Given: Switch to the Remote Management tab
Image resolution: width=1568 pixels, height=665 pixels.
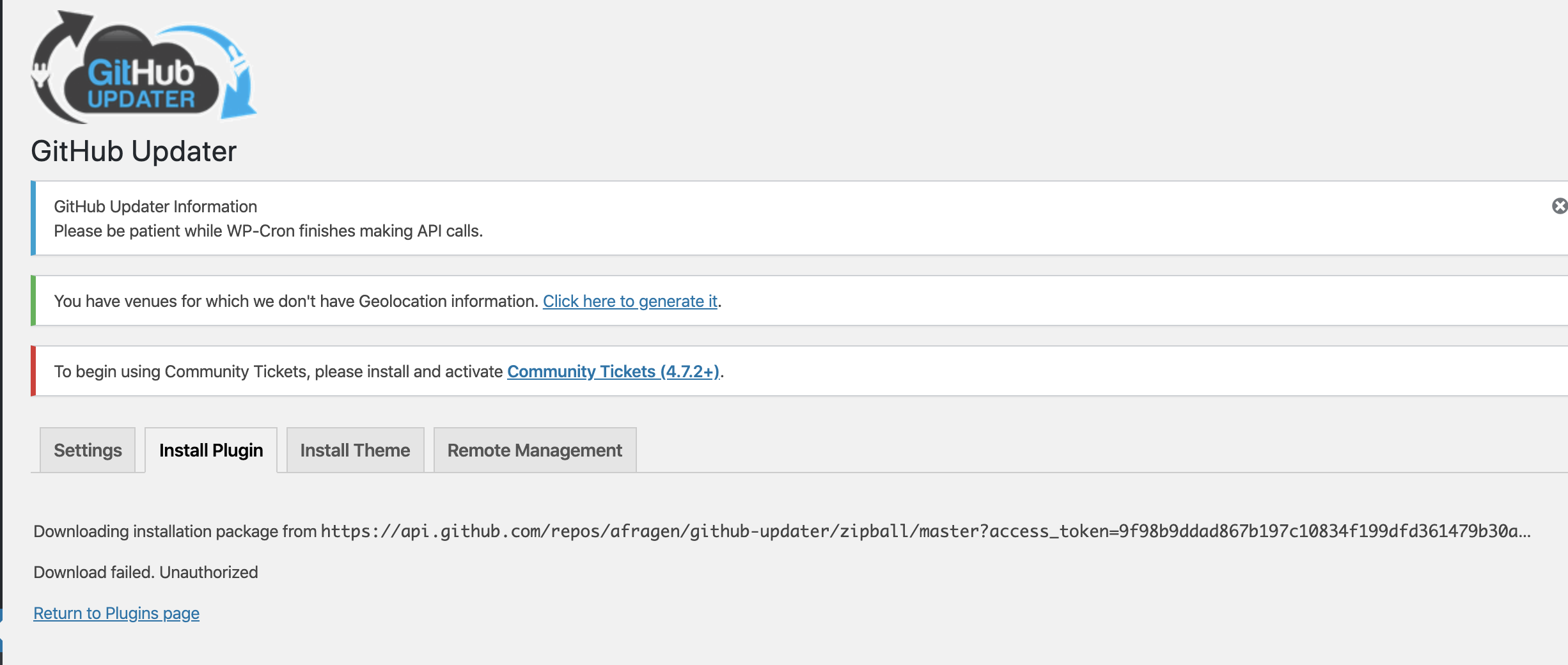Looking at the screenshot, I should [x=535, y=450].
